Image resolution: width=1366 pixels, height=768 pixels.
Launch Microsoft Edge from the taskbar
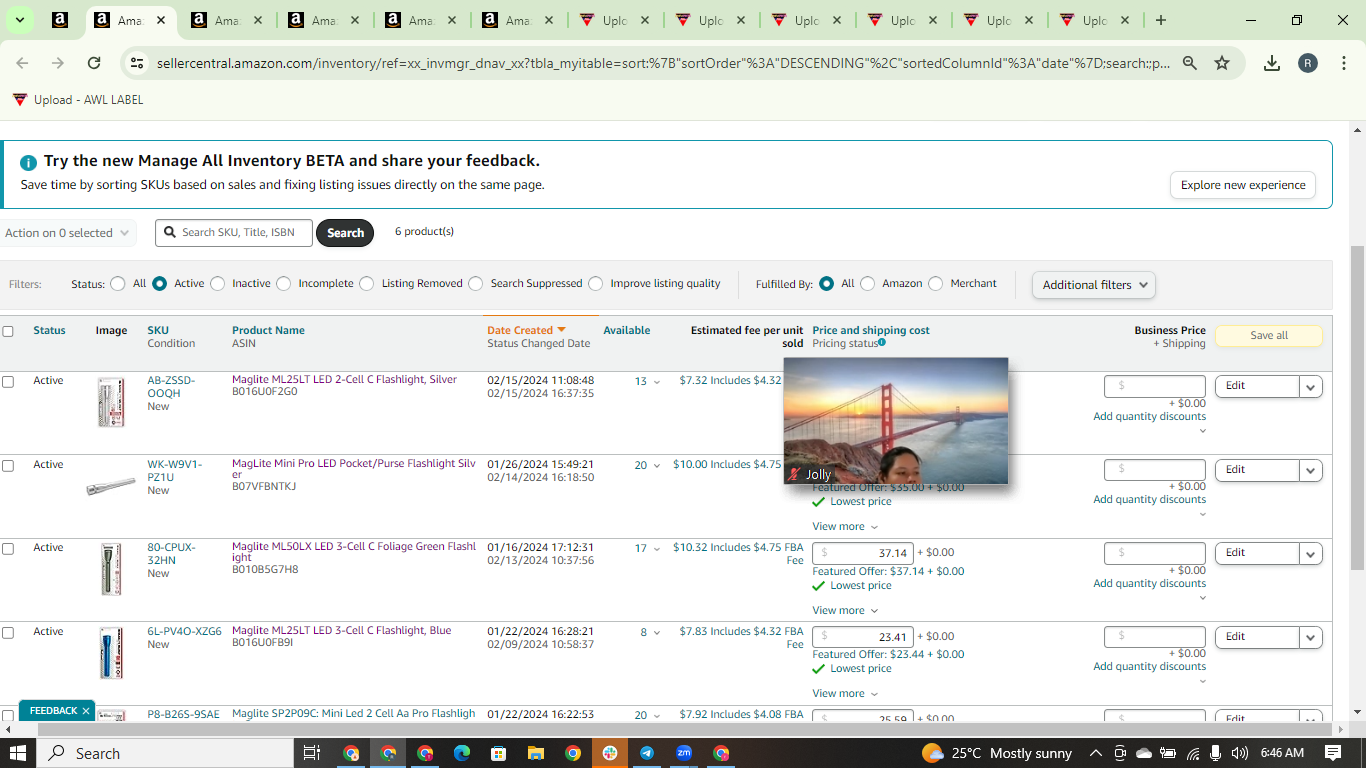[462, 753]
